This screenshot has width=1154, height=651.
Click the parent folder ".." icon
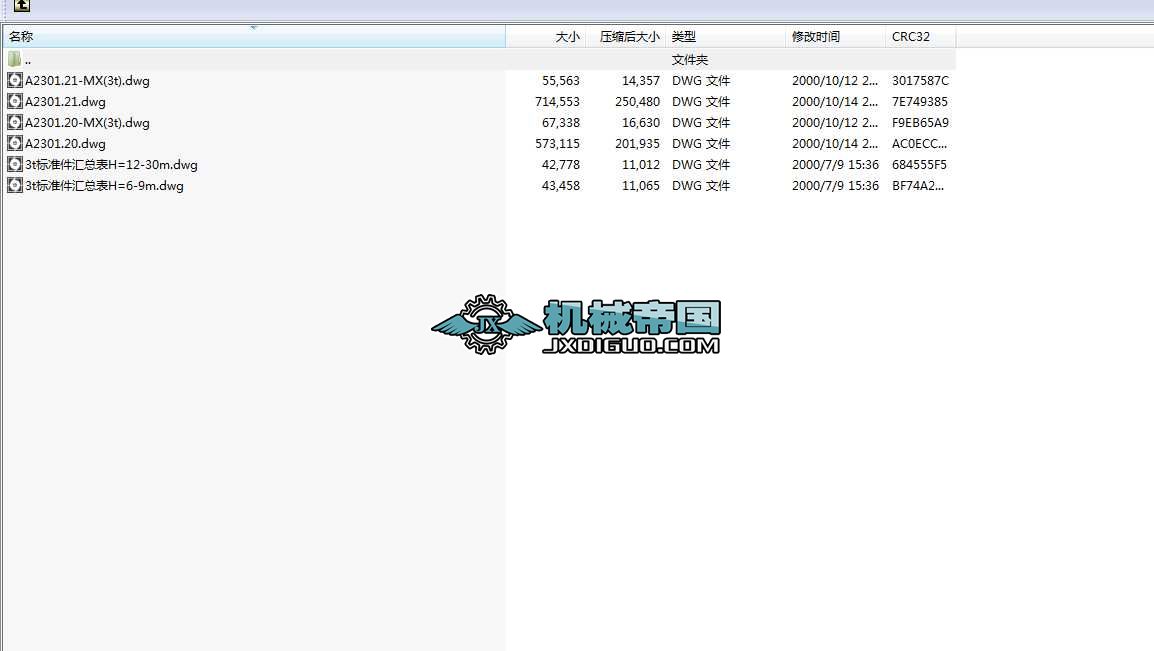click(x=13, y=58)
